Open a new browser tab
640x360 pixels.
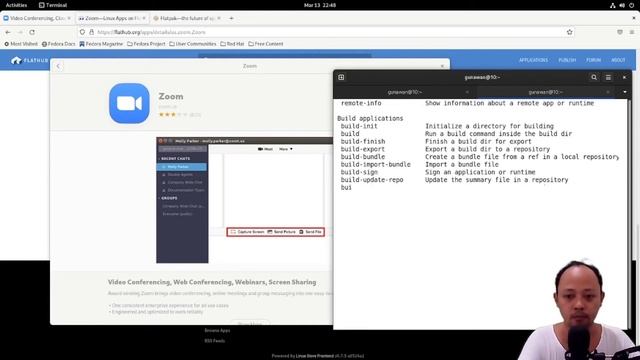tap(231, 18)
